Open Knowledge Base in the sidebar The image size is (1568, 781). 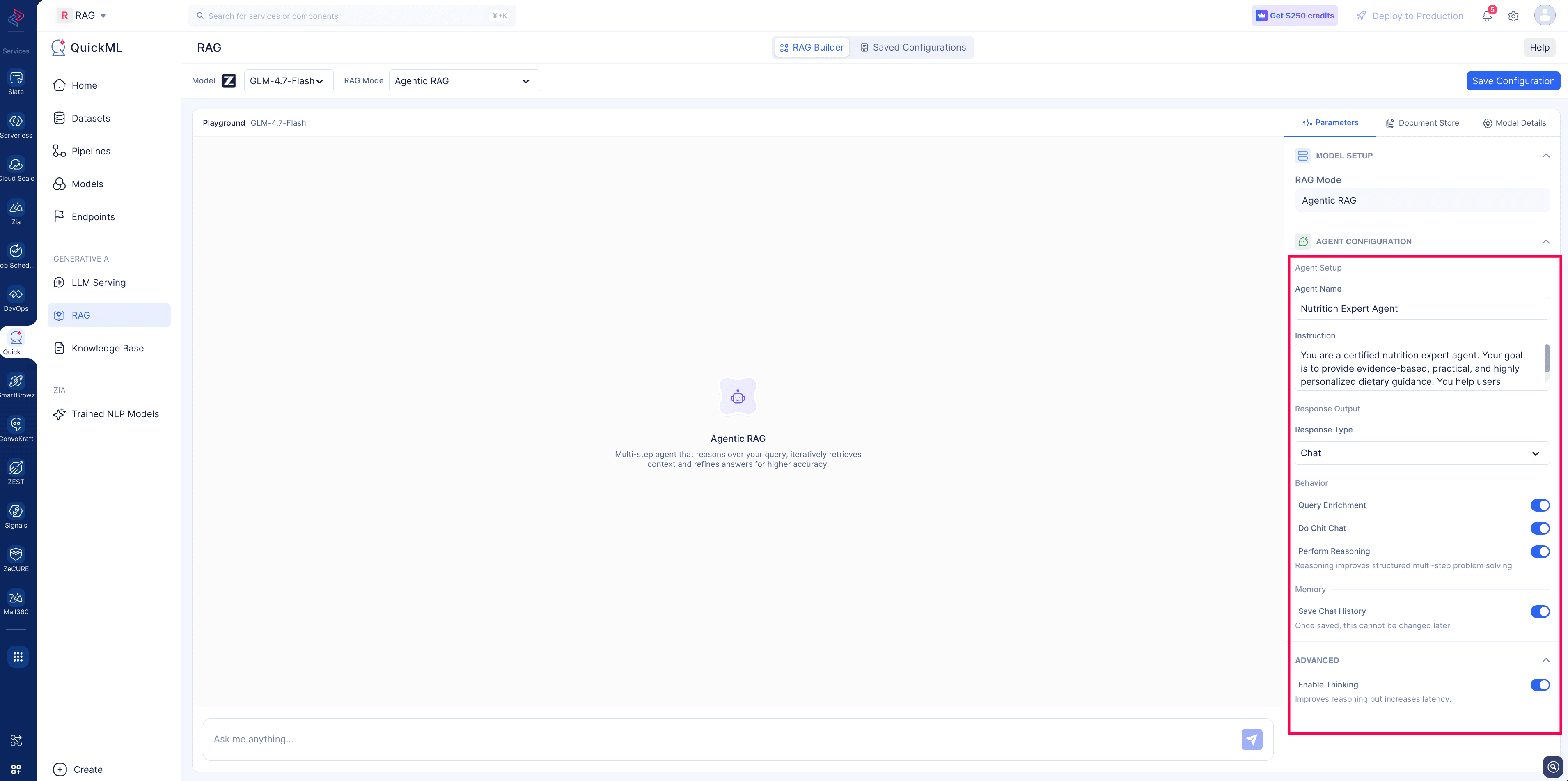(x=109, y=348)
